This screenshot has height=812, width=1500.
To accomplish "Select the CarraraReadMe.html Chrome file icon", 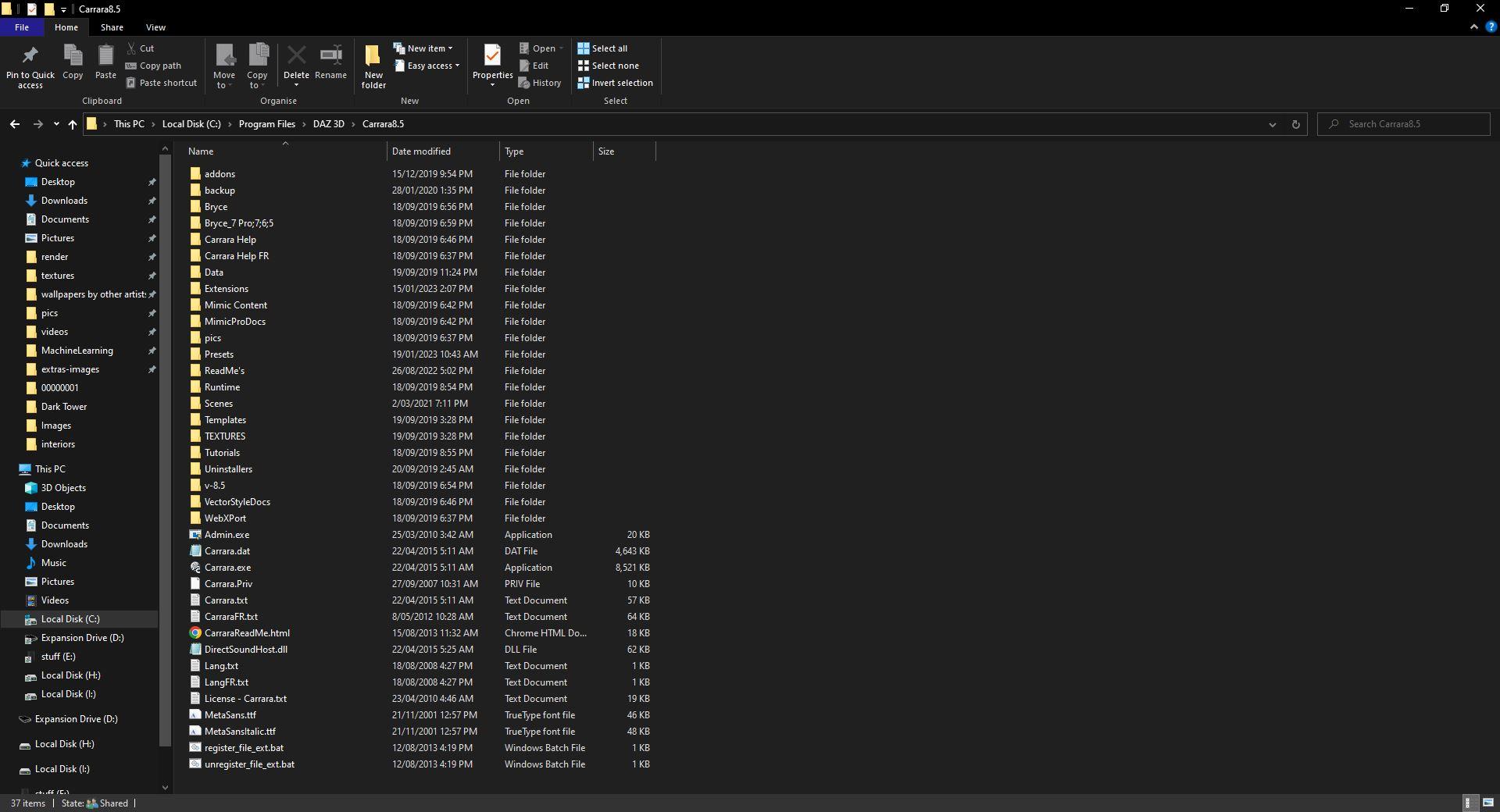I will click(x=195, y=633).
